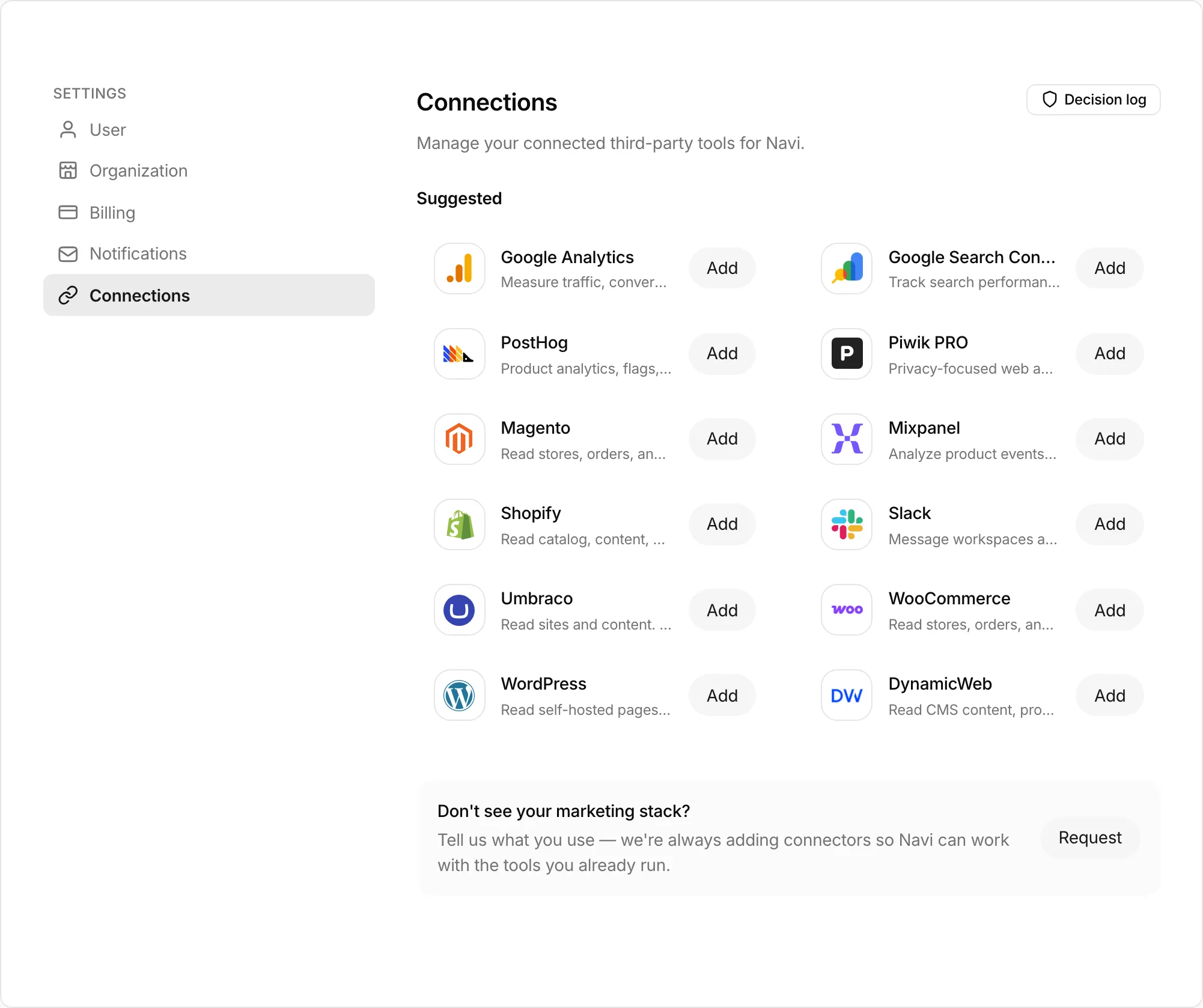Add the Slack connection
This screenshot has width=1203, height=1008.
click(1109, 524)
